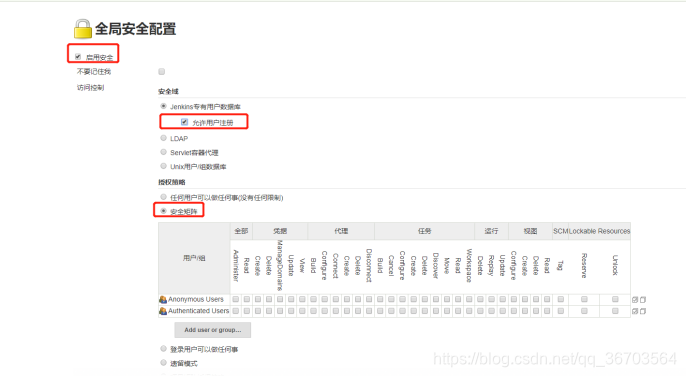
Task: Click the Unlock column label
Action: 615,265
